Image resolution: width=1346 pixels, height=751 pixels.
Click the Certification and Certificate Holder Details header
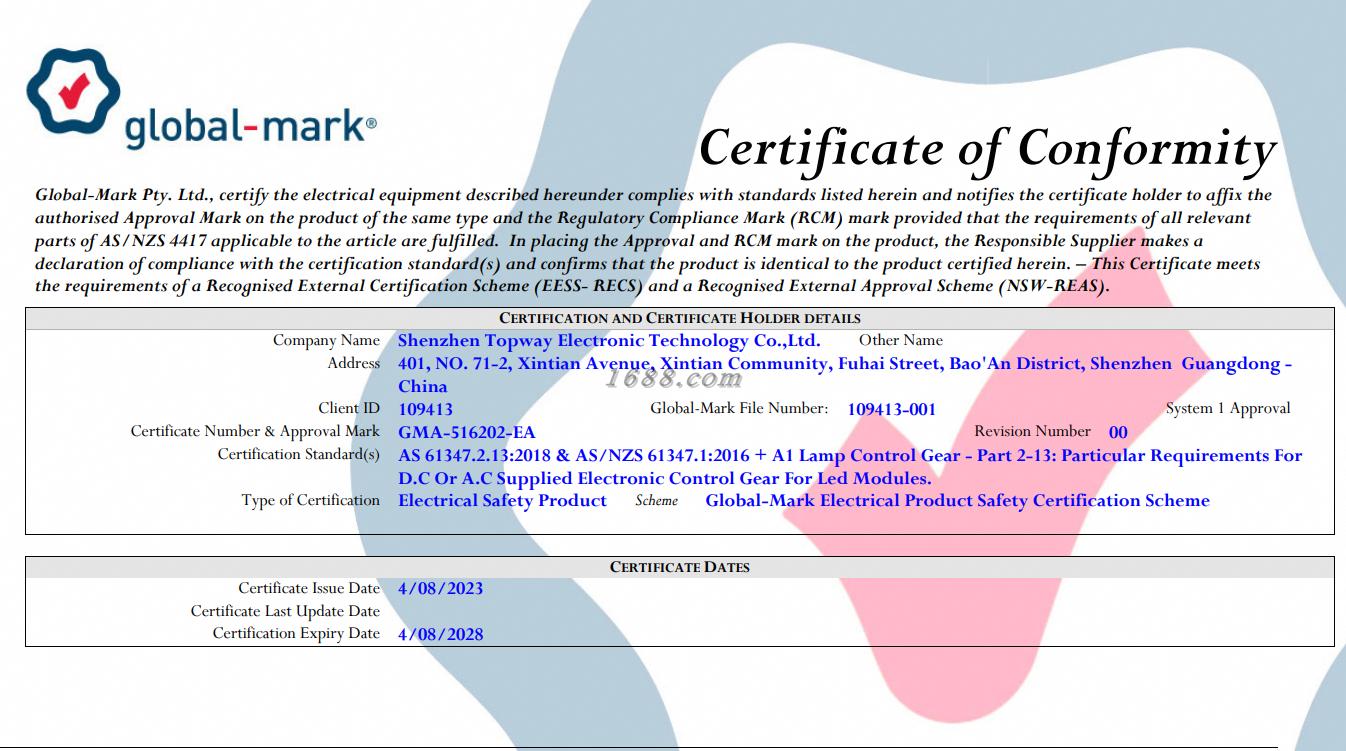(x=680, y=318)
